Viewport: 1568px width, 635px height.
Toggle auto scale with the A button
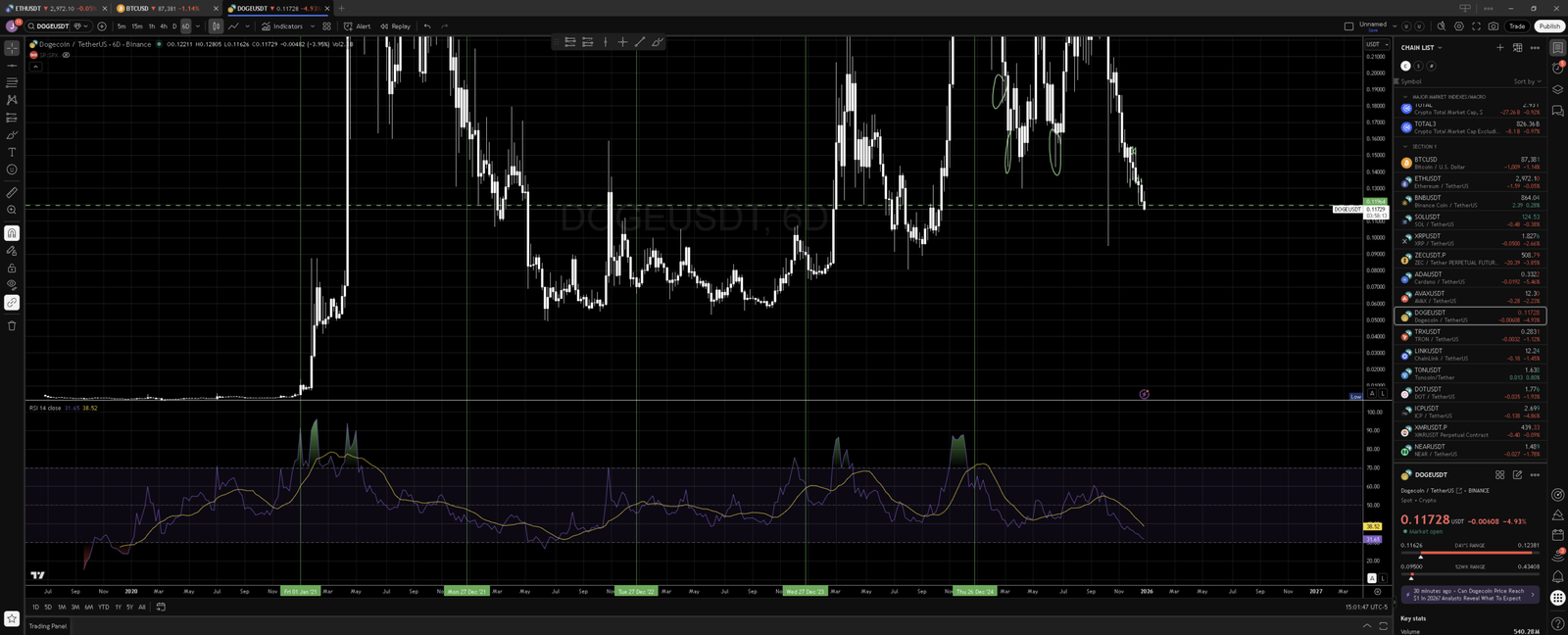coord(1372,393)
